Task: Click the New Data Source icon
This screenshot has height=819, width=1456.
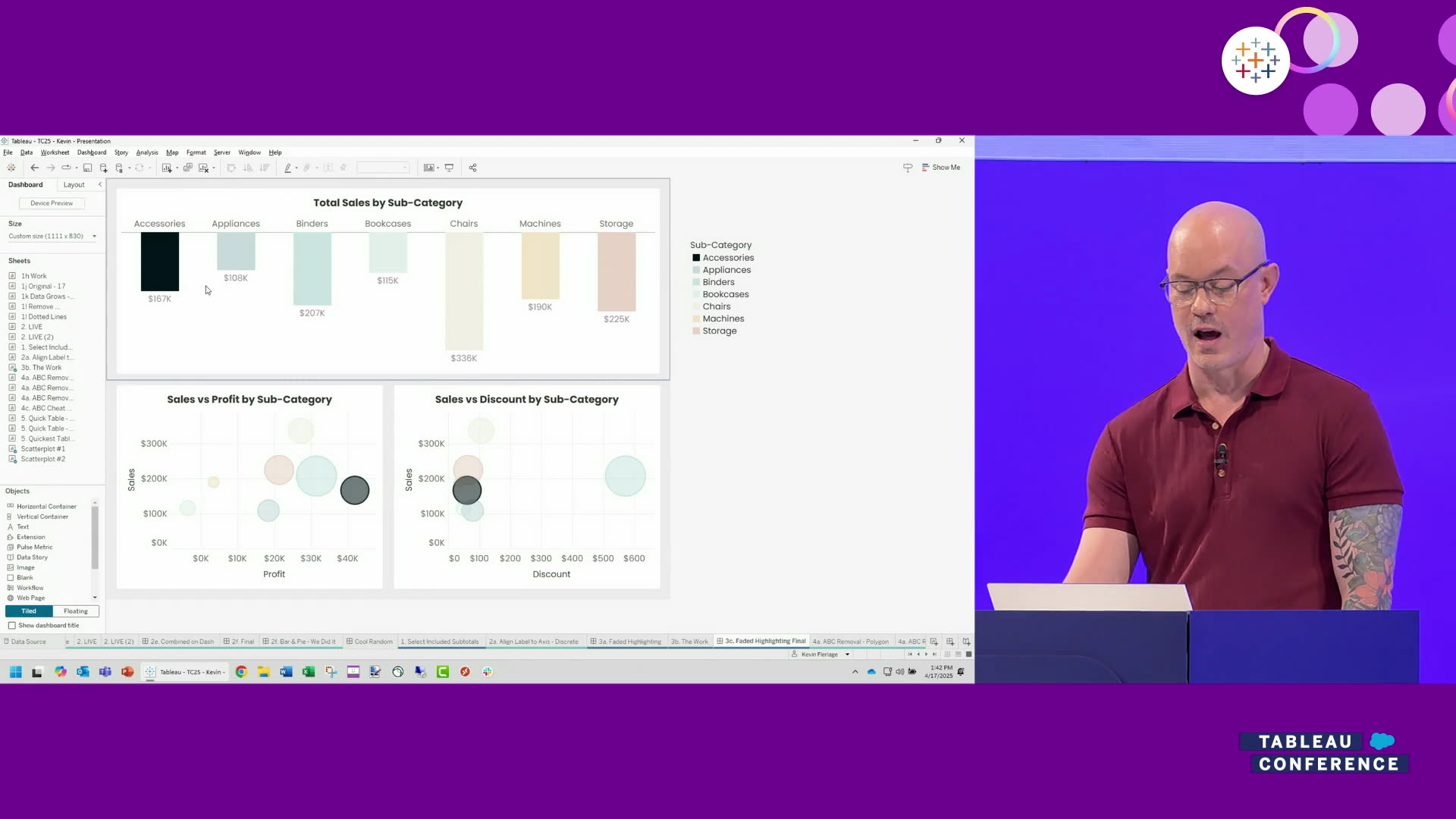Action: pyautogui.click(x=104, y=168)
